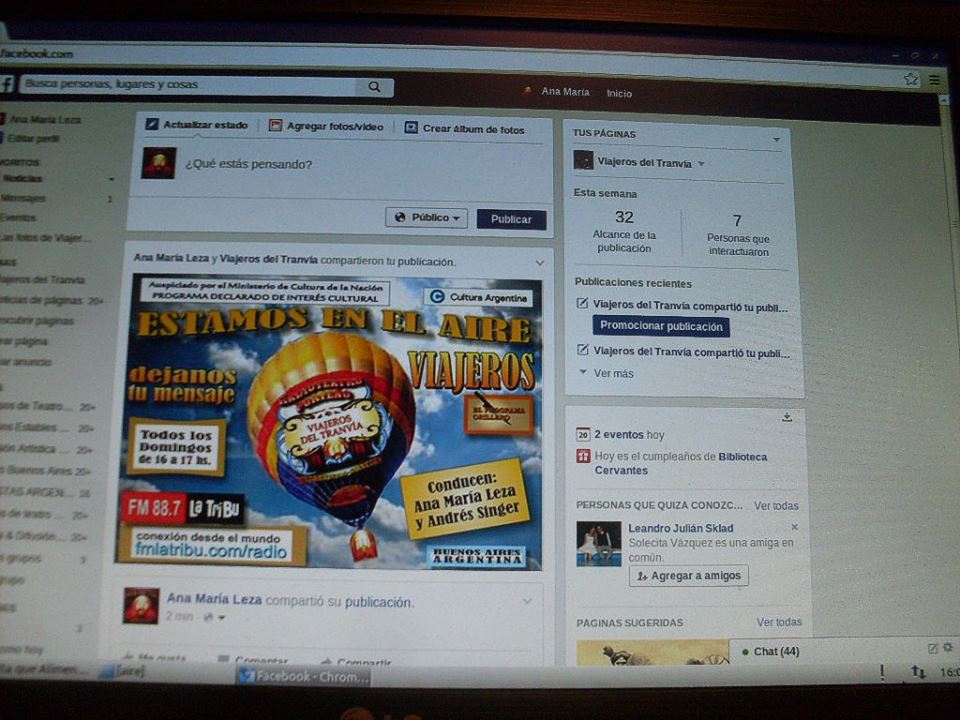Open chat settings gear
This screenshot has height=720, width=960.
[948, 647]
